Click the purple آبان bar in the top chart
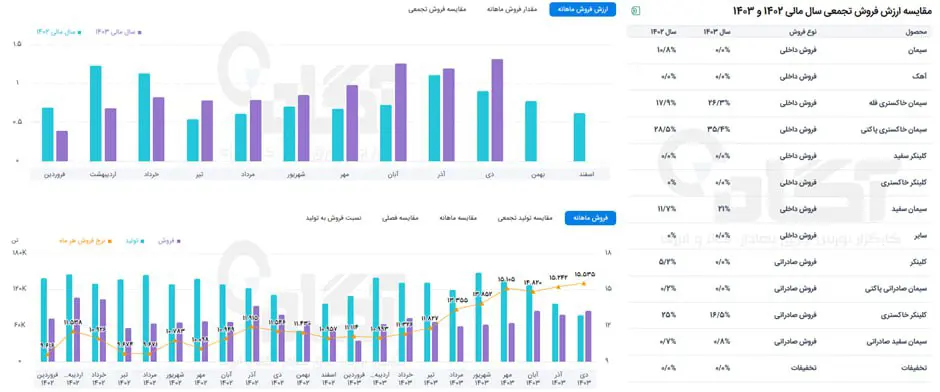 pyautogui.click(x=400, y=113)
